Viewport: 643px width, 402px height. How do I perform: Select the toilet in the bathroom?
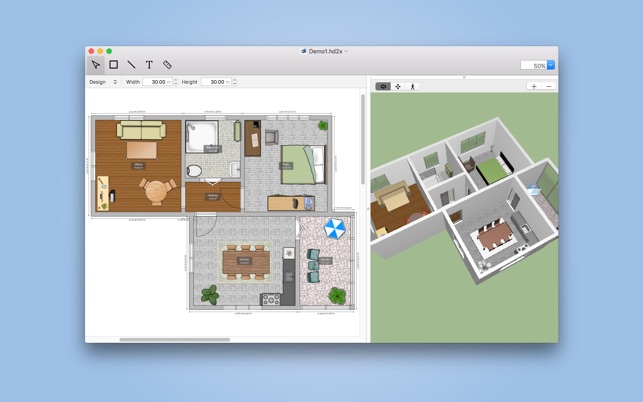[x=194, y=171]
